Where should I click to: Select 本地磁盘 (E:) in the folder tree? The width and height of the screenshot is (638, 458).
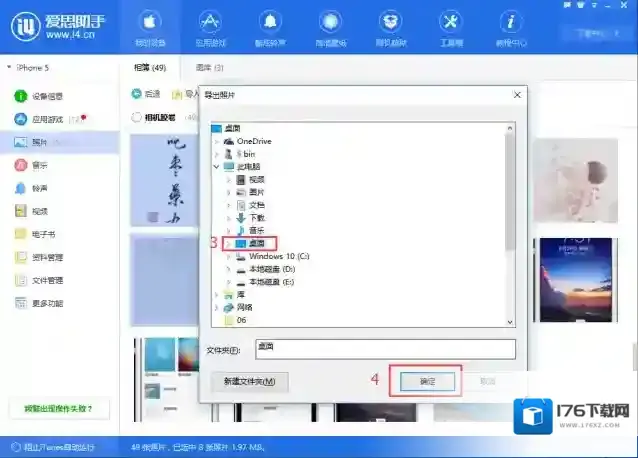(x=271, y=282)
